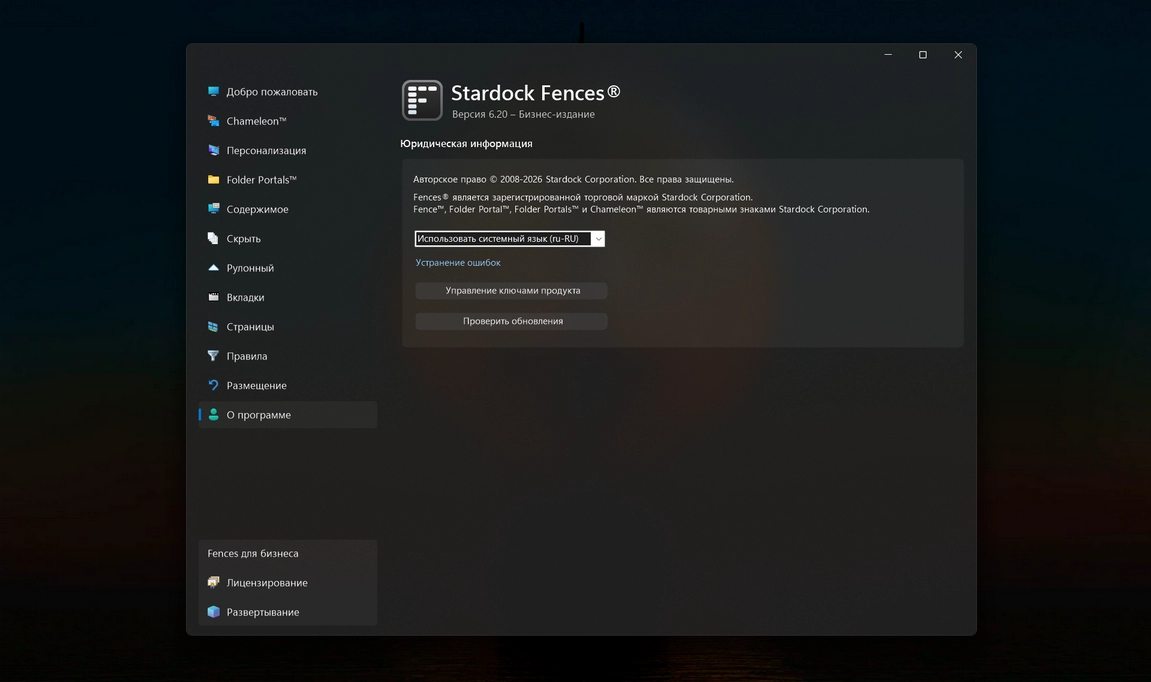
Task: Click the Вкладки tabs icon
Action: coord(214,297)
